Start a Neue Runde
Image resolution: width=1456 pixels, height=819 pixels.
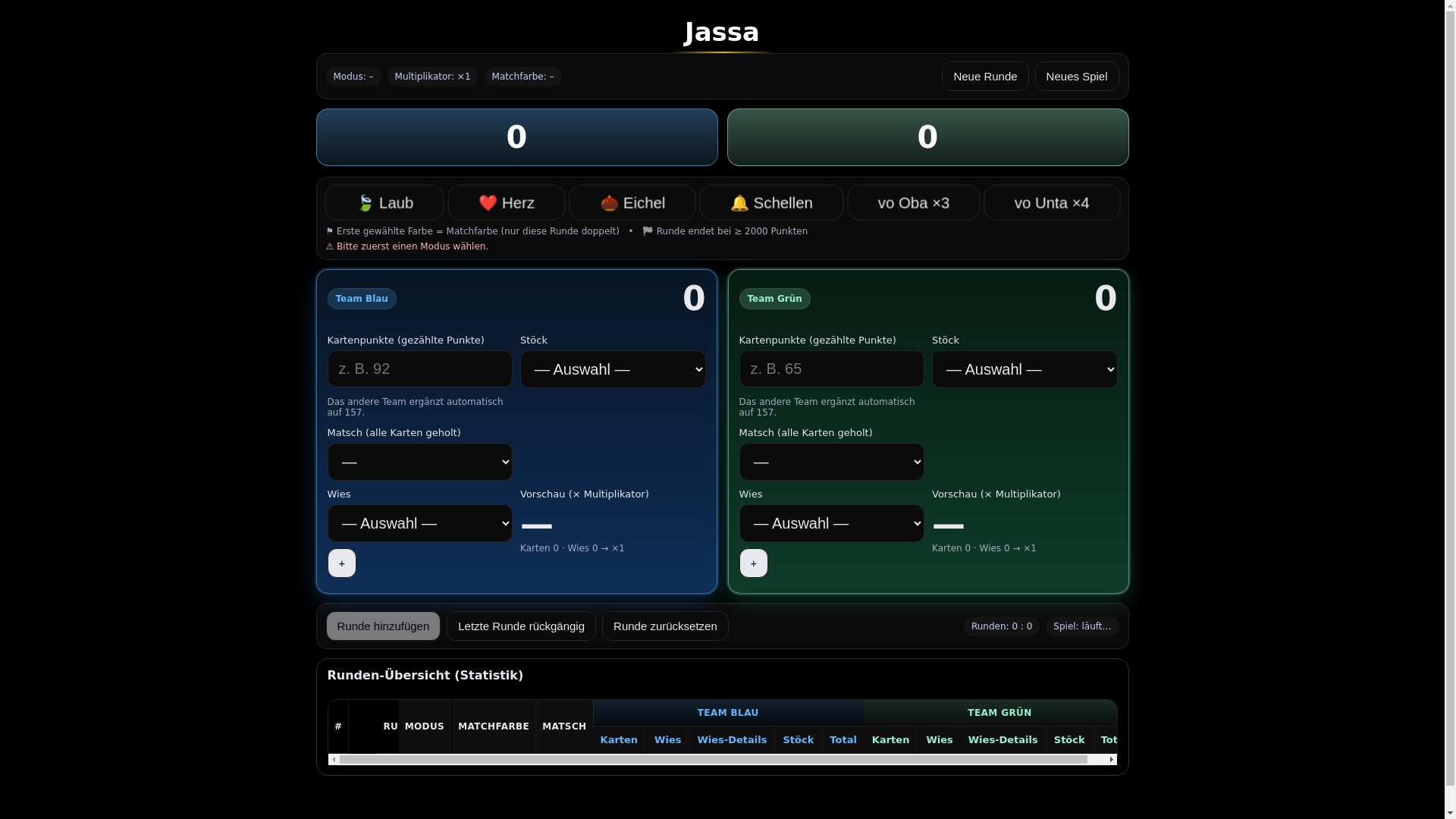pyautogui.click(x=985, y=77)
